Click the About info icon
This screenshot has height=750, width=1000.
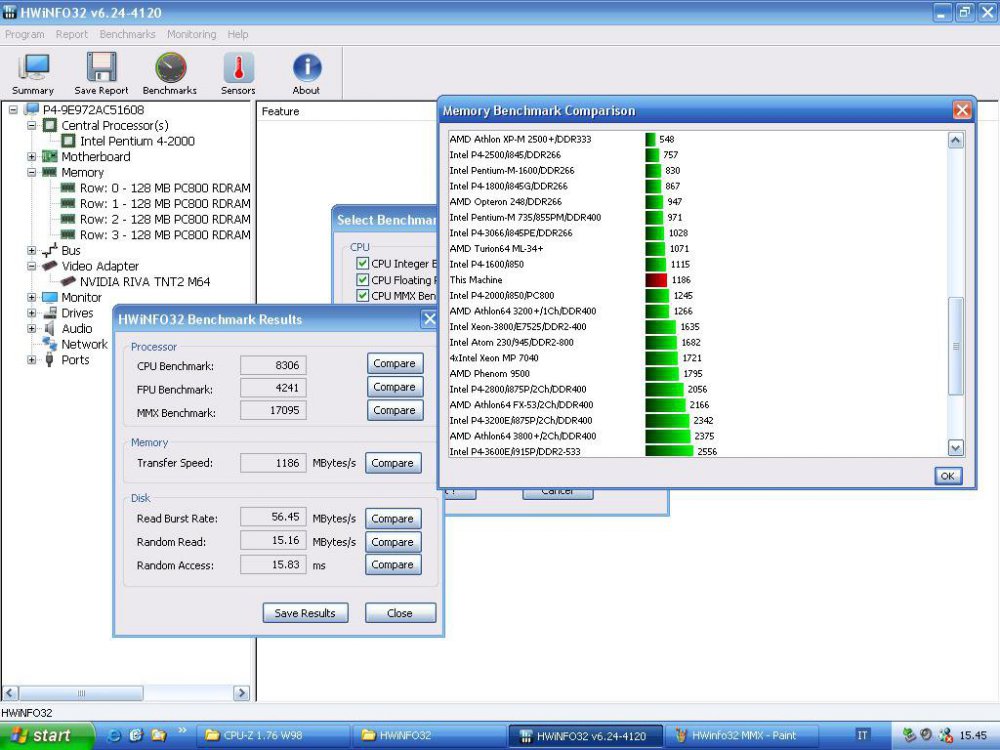(x=306, y=70)
